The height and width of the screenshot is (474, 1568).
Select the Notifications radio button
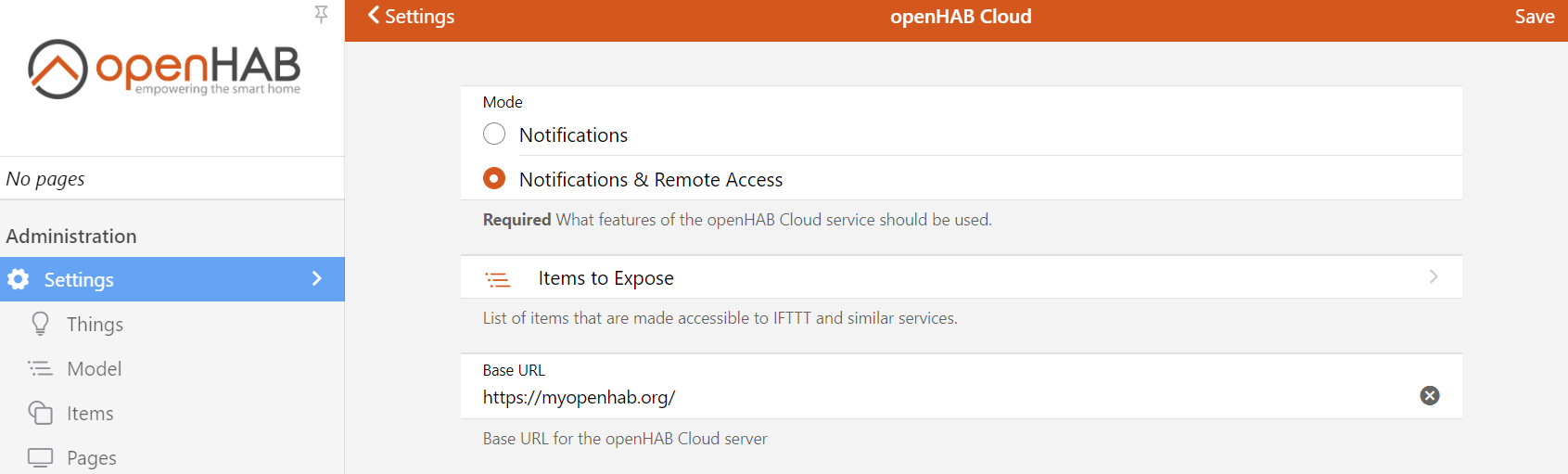coord(494,135)
